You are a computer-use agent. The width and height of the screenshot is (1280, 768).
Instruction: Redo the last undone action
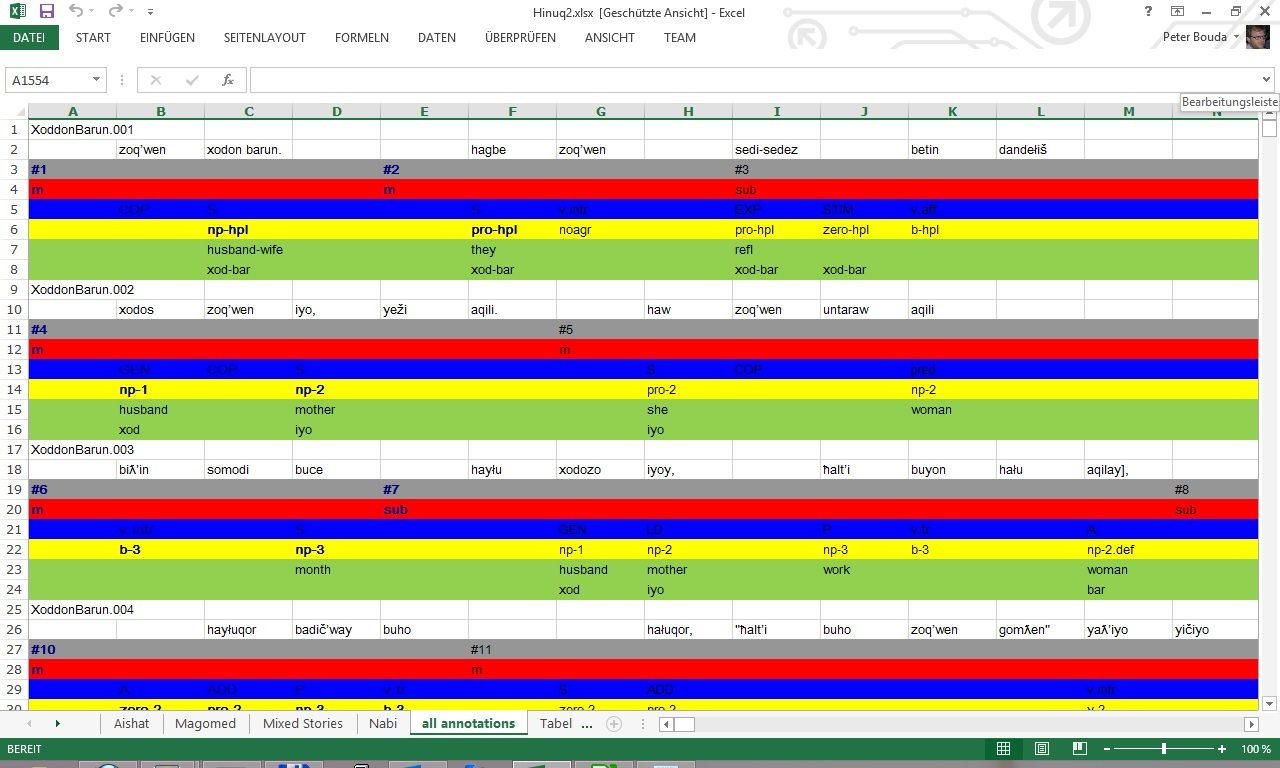115,12
